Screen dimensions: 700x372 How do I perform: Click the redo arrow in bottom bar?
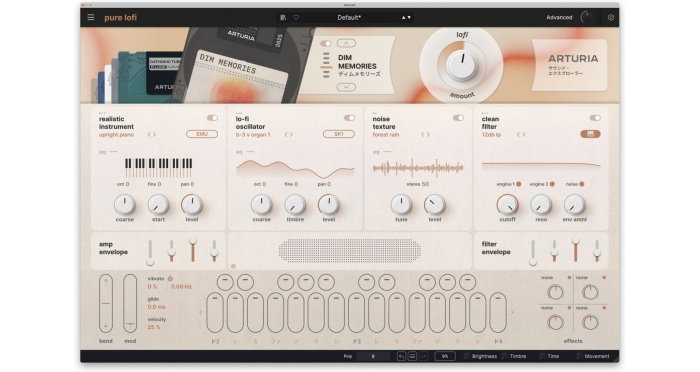click(423, 356)
